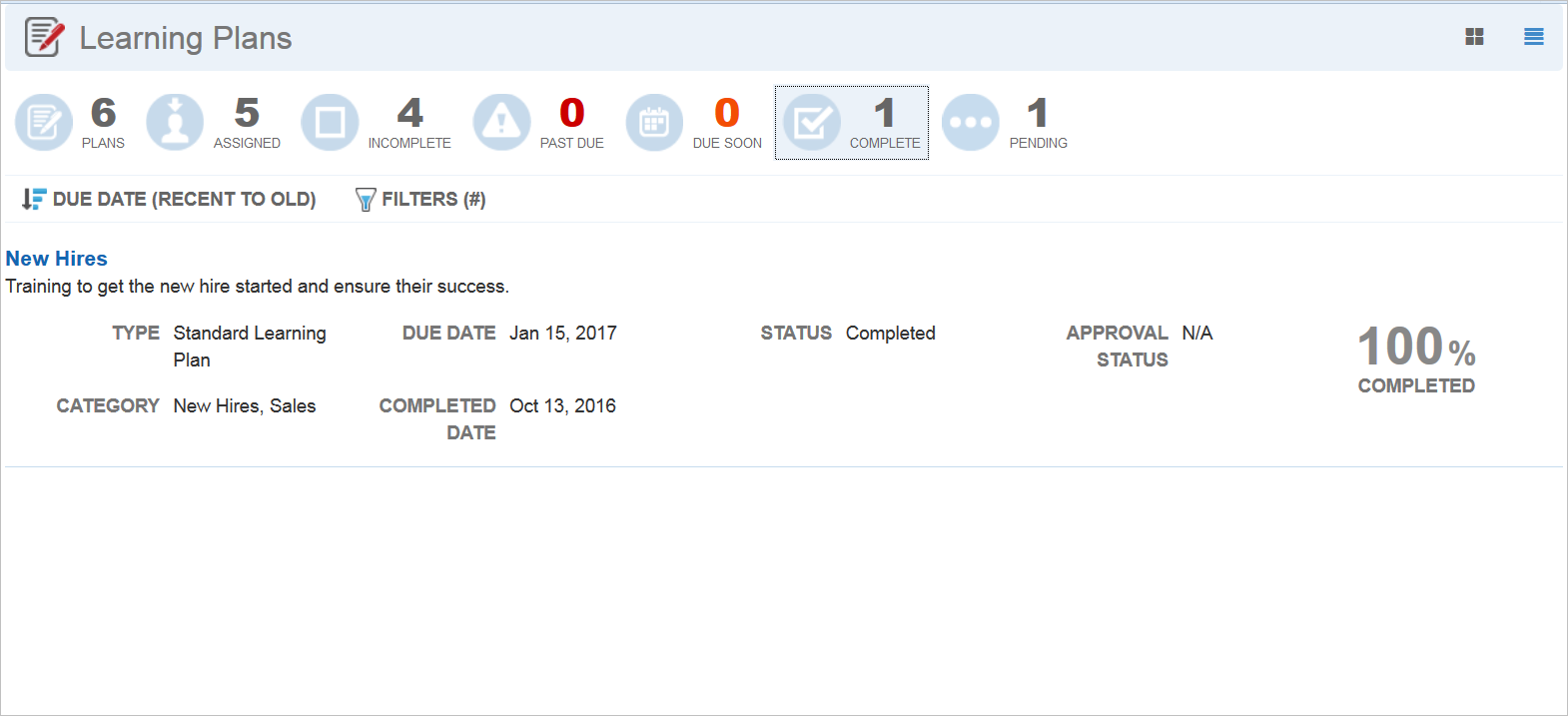Click the Learning Plans title
1568x716 pixels.
pyautogui.click(x=186, y=38)
